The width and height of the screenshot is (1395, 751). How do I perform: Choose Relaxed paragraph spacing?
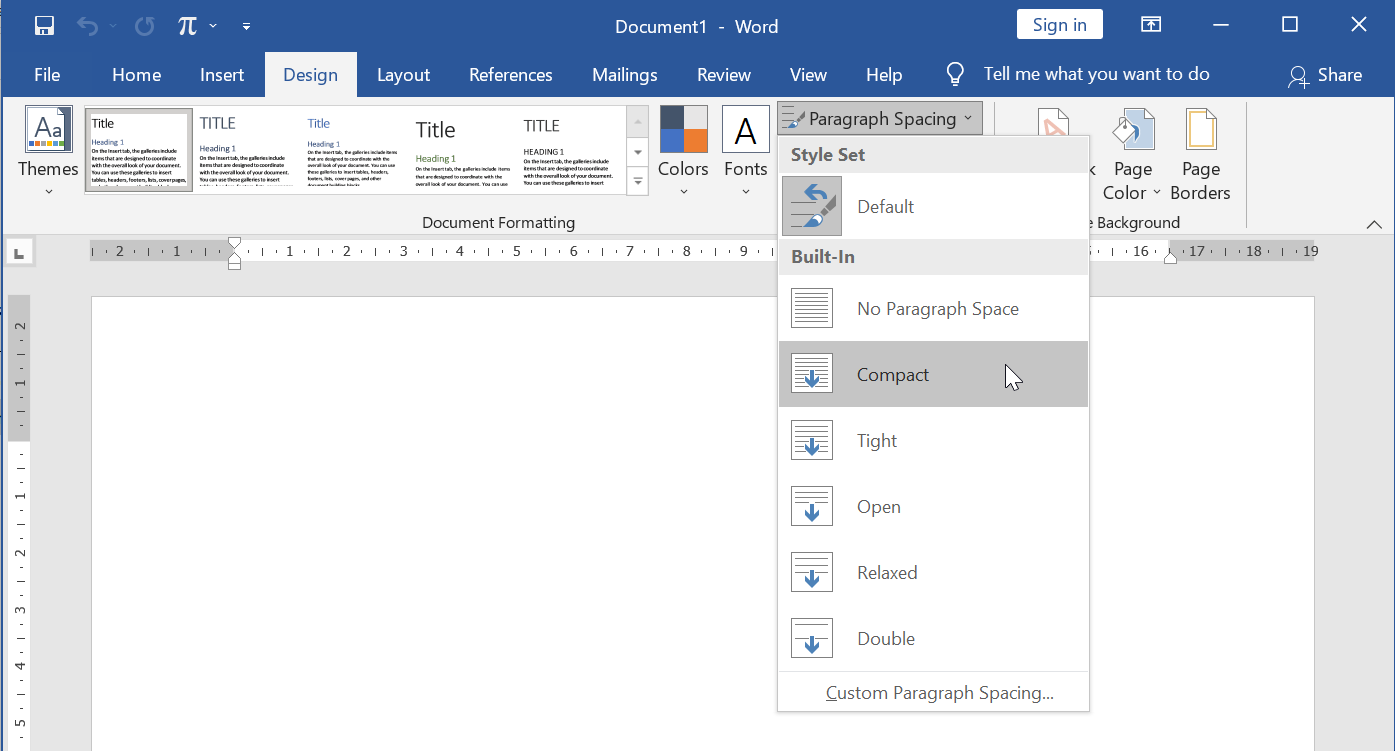pyautogui.click(x=933, y=572)
